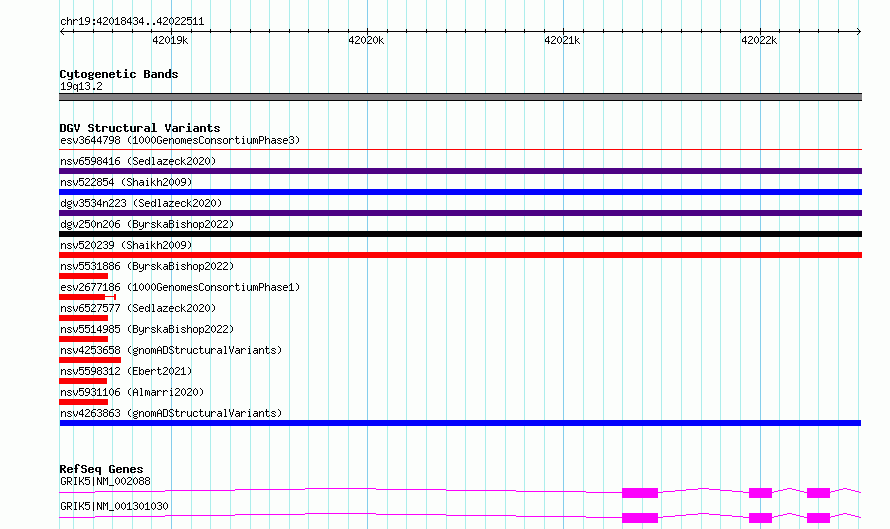This screenshot has width=890, height=529.
Task: Click the esv2677186 red bar with whisker
Action: 87,297
